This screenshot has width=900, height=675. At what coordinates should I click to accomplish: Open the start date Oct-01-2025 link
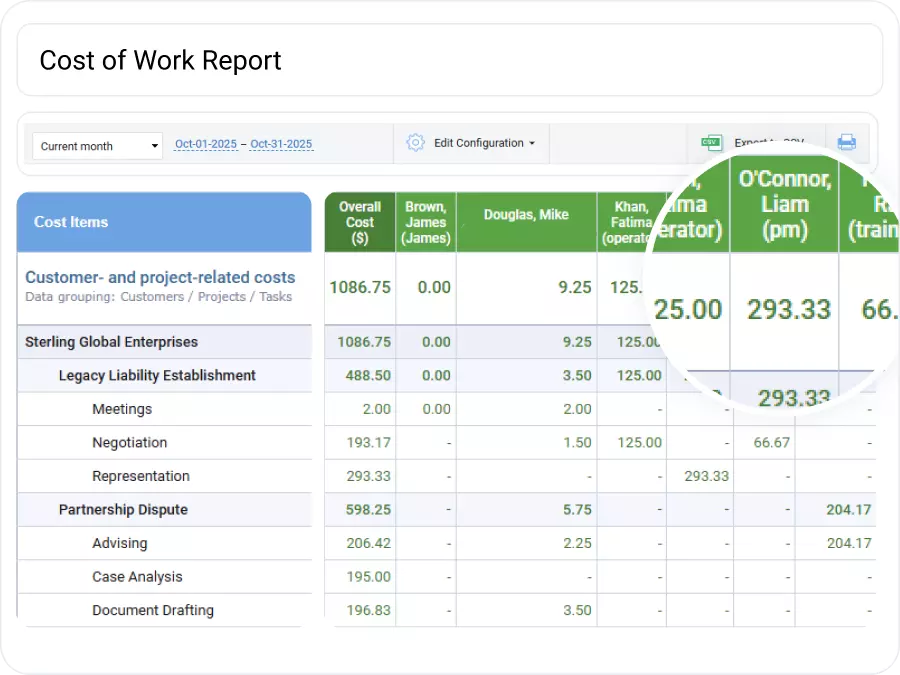point(205,144)
